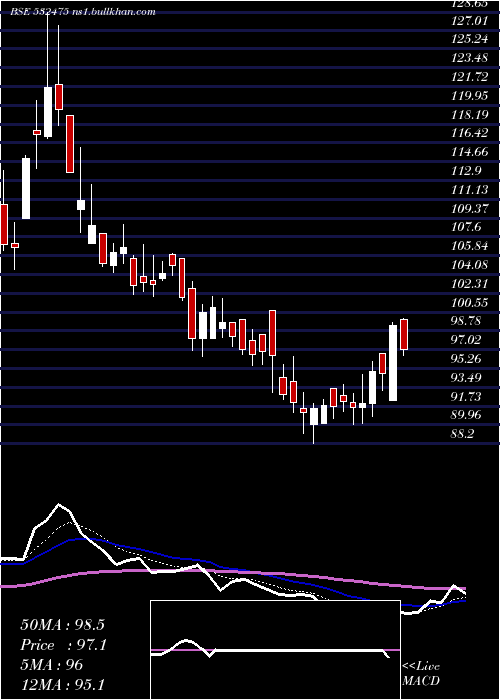Click the 109.37 price axis label
500x700 pixels.
point(469,209)
